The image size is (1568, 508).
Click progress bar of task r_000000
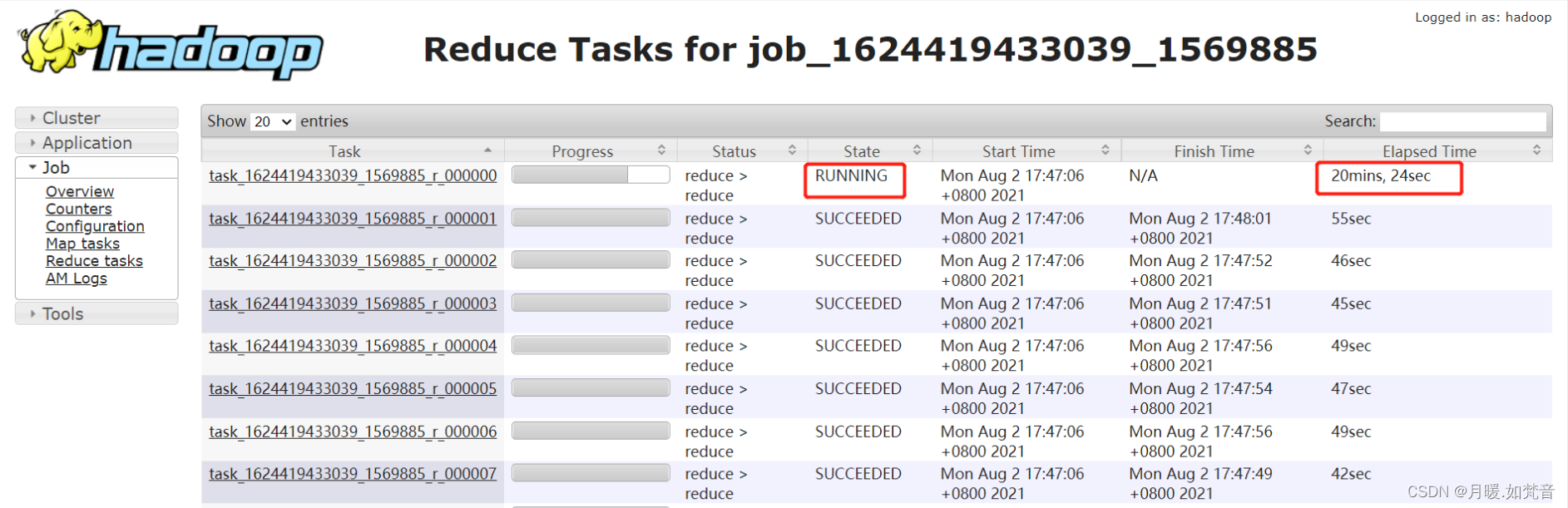(591, 175)
